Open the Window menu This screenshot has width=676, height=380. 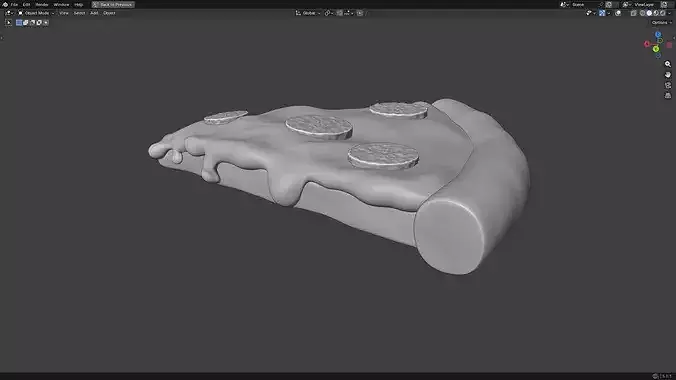[61, 4]
